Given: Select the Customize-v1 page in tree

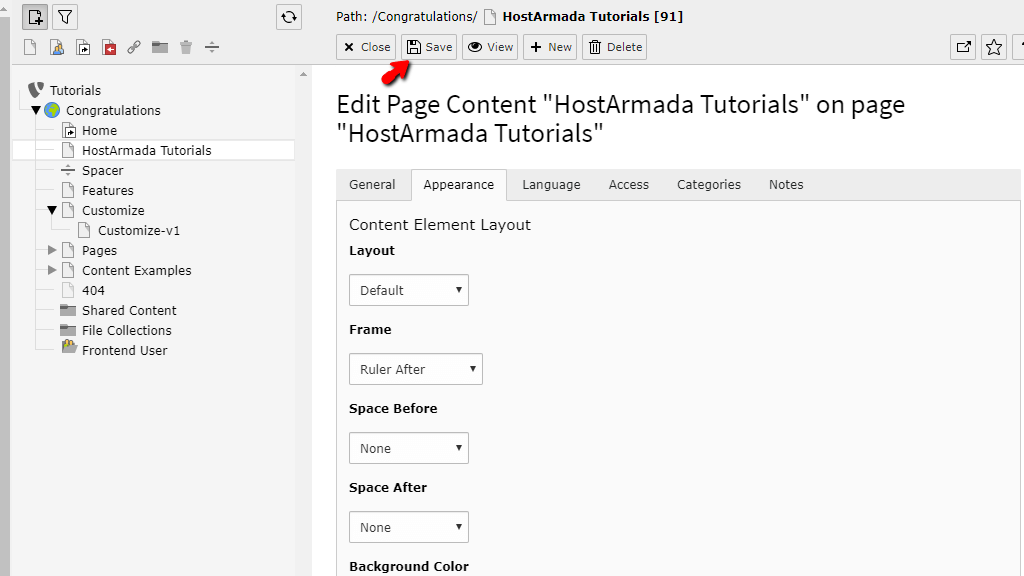Looking at the screenshot, I should point(138,231).
